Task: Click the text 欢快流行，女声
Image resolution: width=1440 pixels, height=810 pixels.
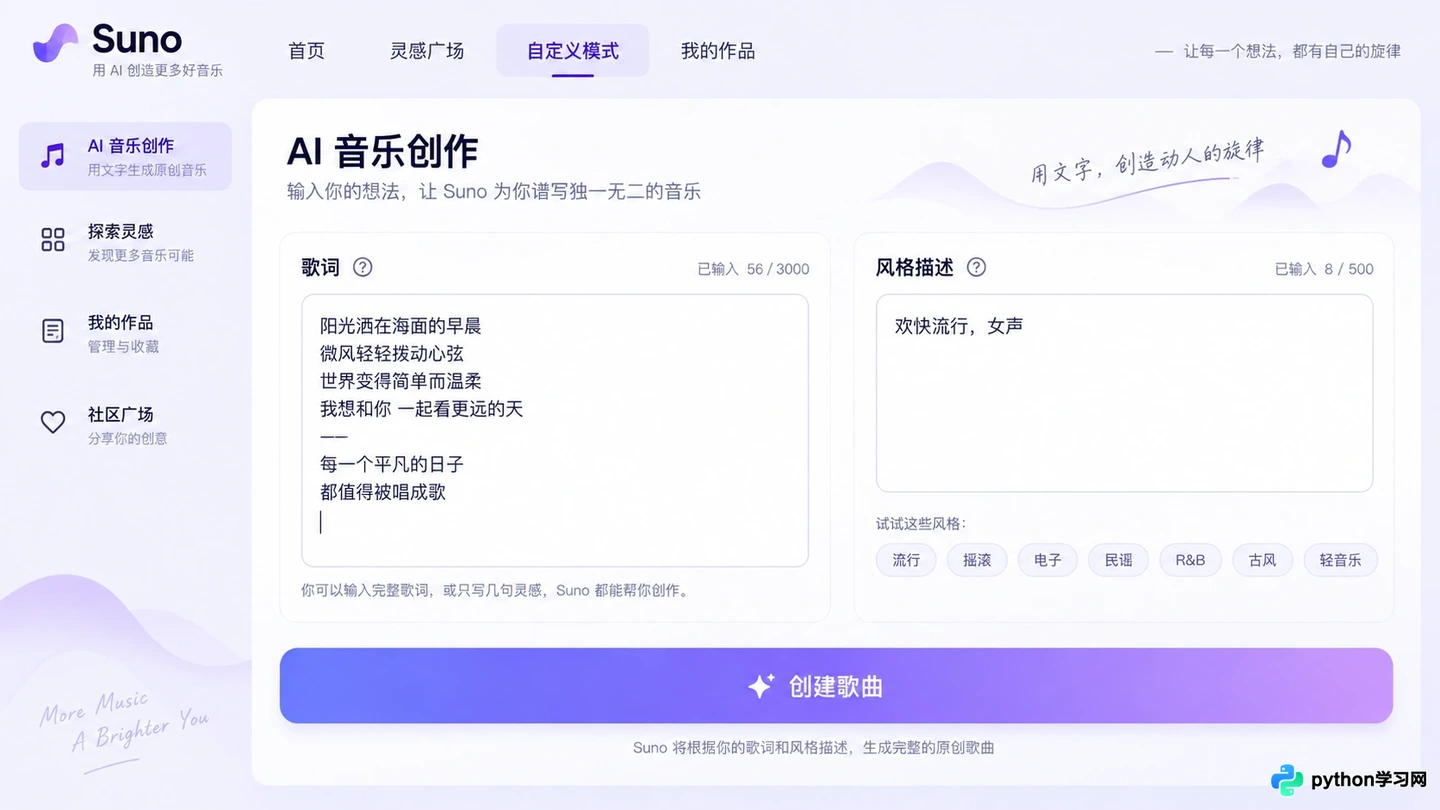Action: [x=959, y=326]
